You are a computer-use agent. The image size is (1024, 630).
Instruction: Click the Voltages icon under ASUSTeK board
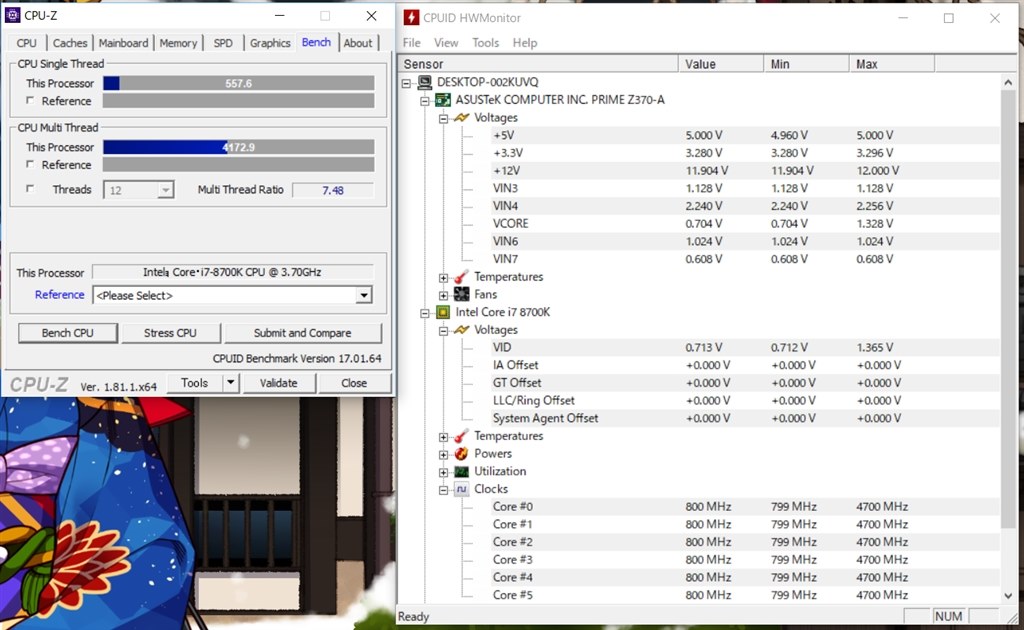pyautogui.click(x=461, y=118)
